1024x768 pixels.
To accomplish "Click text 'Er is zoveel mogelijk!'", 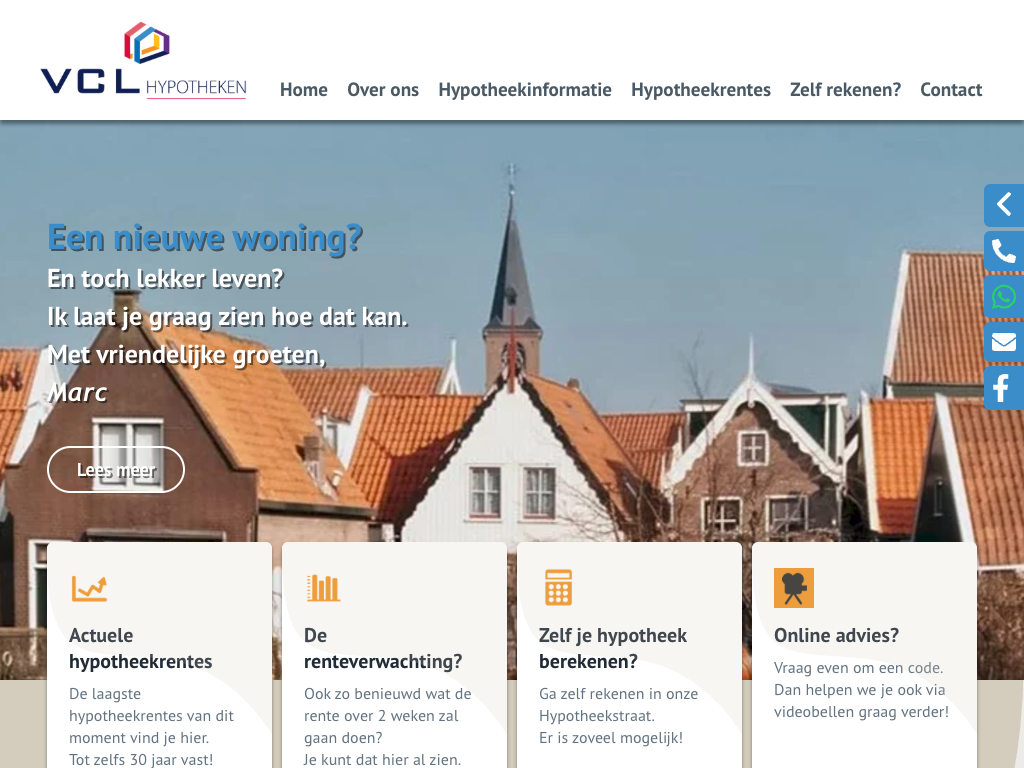I will tap(611, 738).
